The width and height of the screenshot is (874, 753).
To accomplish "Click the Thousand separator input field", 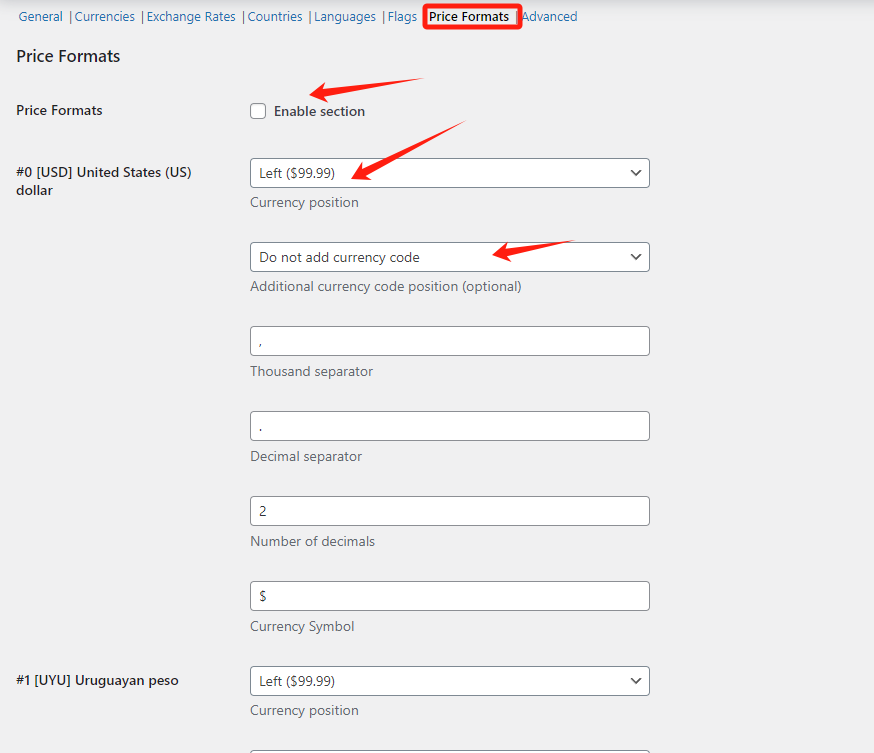I will (x=449, y=341).
